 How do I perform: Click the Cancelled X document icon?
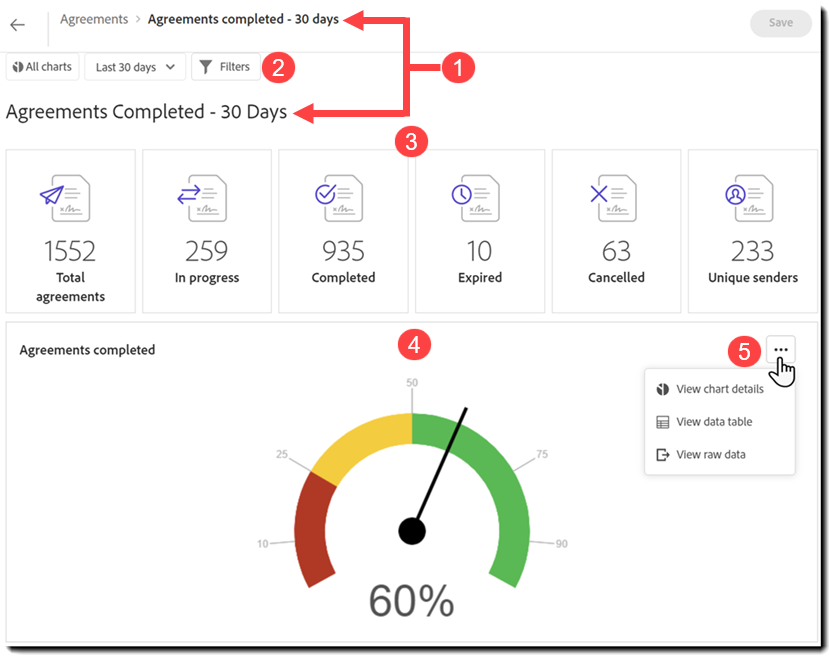[x=613, y=198]
